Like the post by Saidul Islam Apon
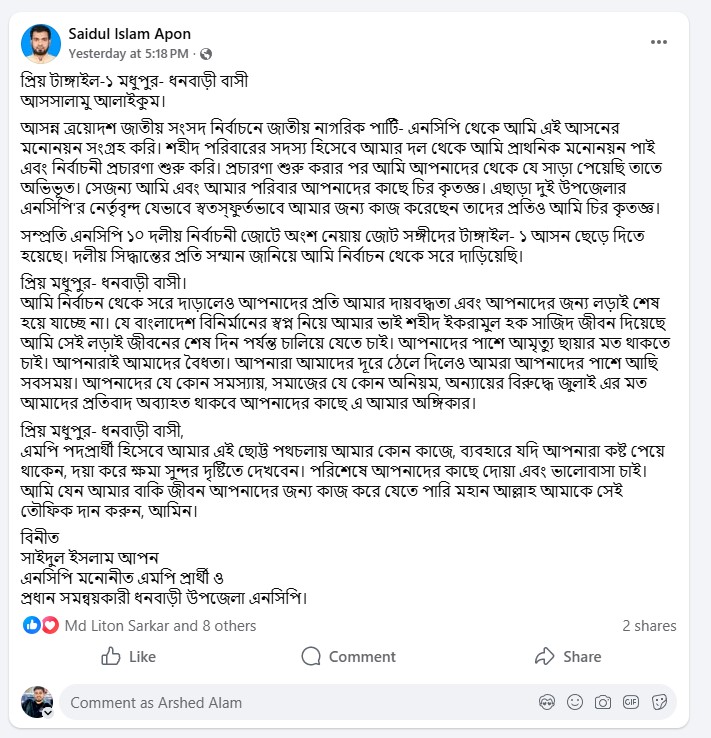Screen dimensions: 711x738 129,657
